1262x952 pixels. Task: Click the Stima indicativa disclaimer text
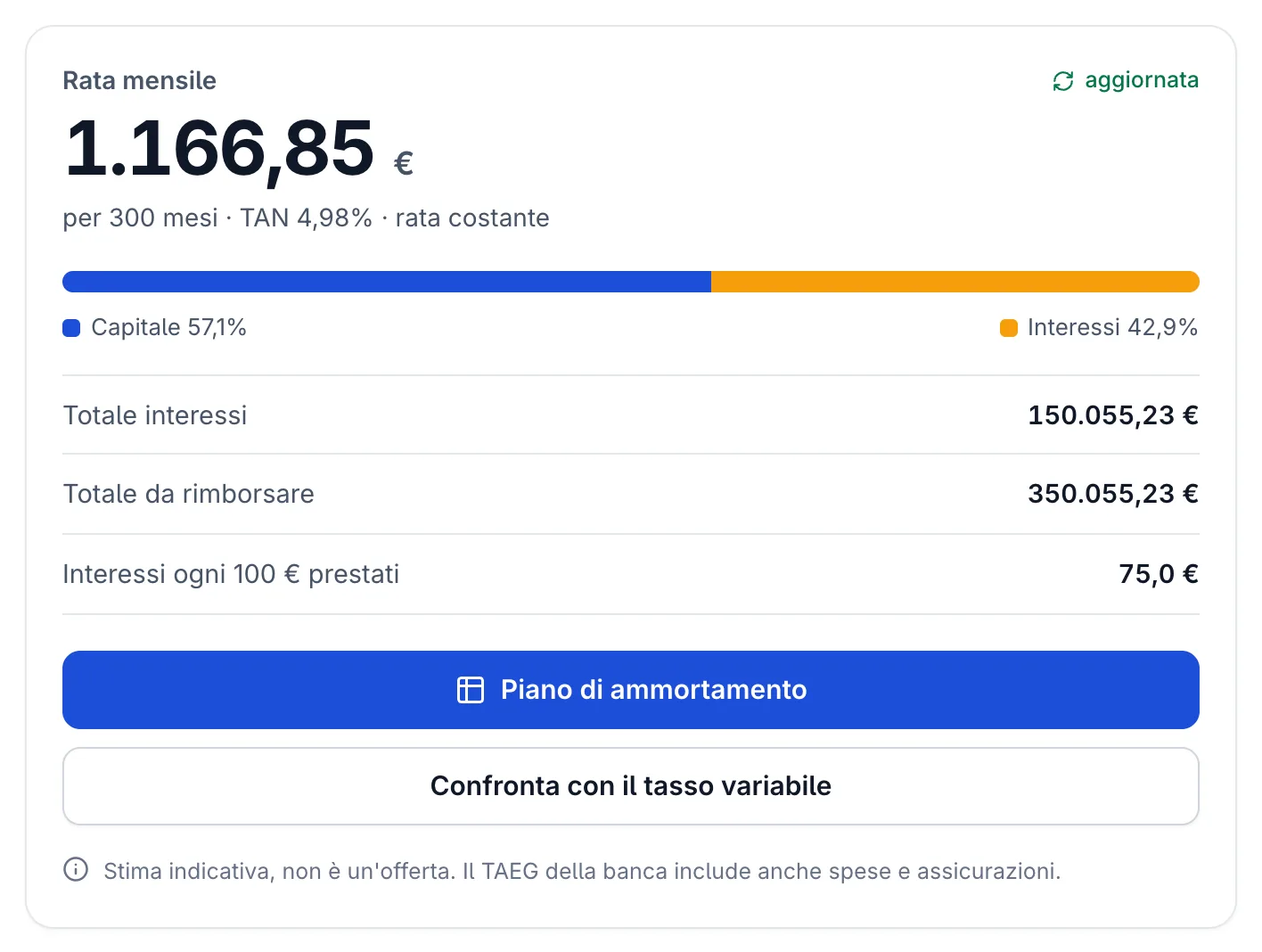click(582, 871)
